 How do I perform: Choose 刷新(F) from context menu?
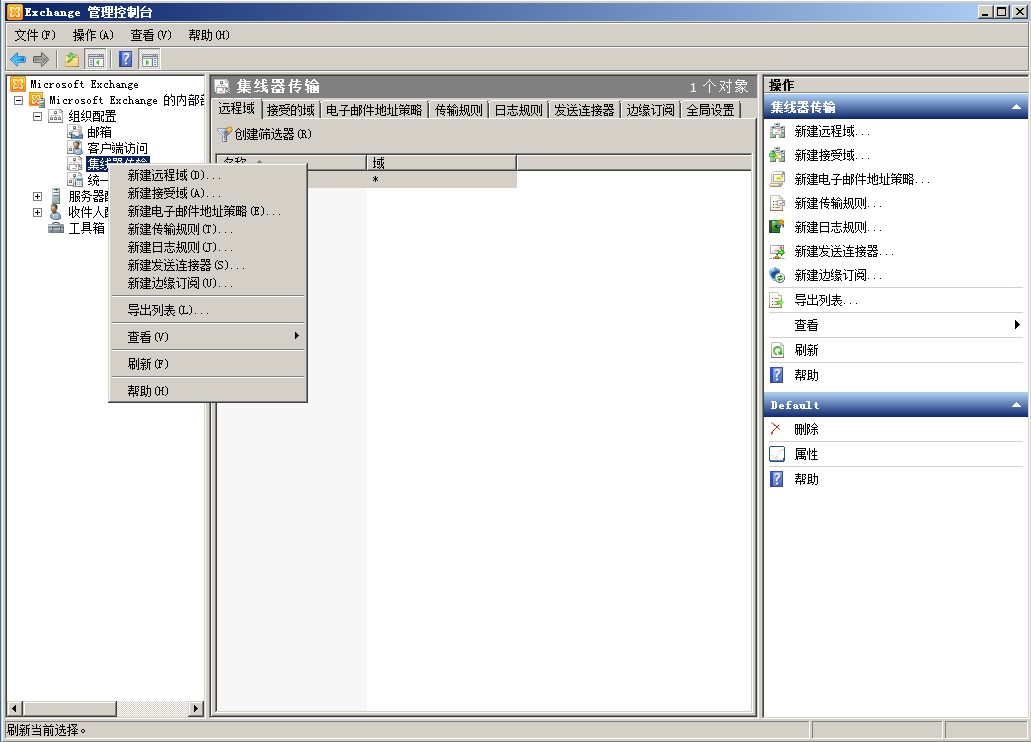pos(208,364)
